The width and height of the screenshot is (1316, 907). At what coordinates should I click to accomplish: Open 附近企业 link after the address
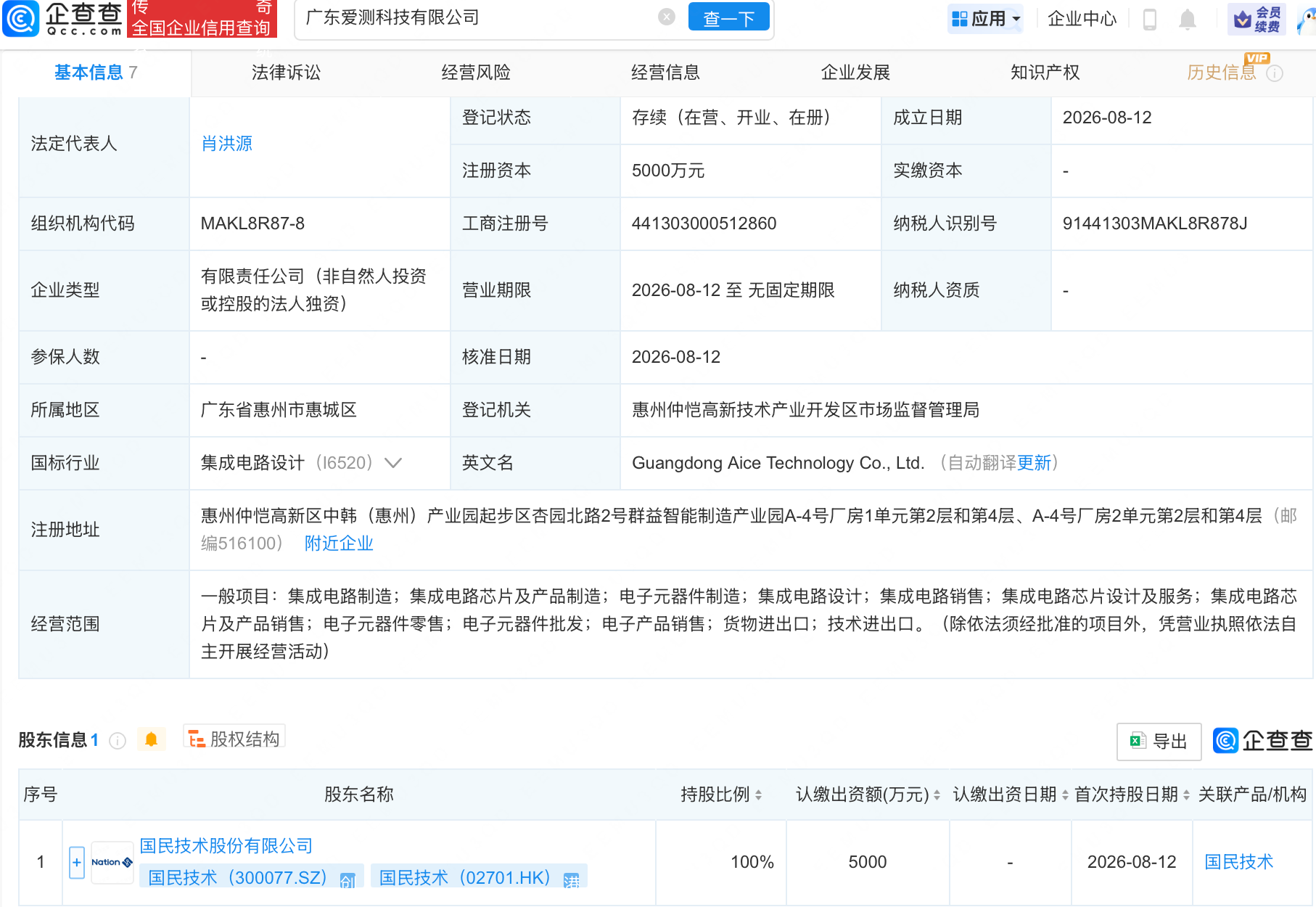point(339,543)
